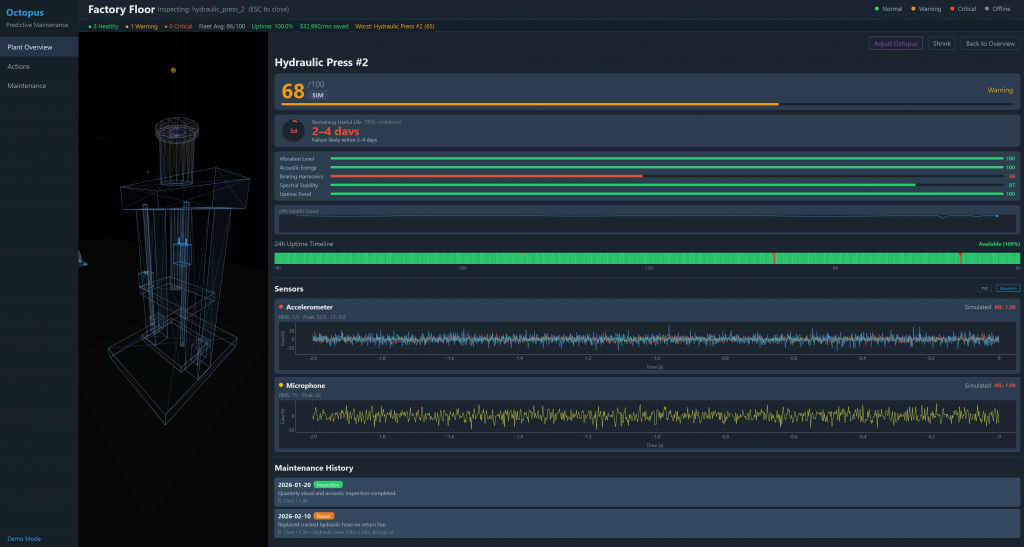Return using Back to Overview button
The height and width of the screenshot is (547, 1024).
989,43
